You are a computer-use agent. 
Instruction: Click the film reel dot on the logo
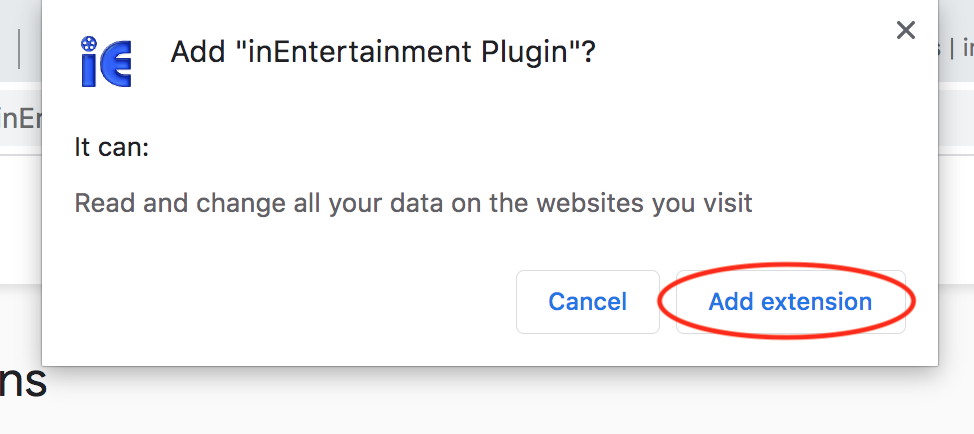(89, 43)
